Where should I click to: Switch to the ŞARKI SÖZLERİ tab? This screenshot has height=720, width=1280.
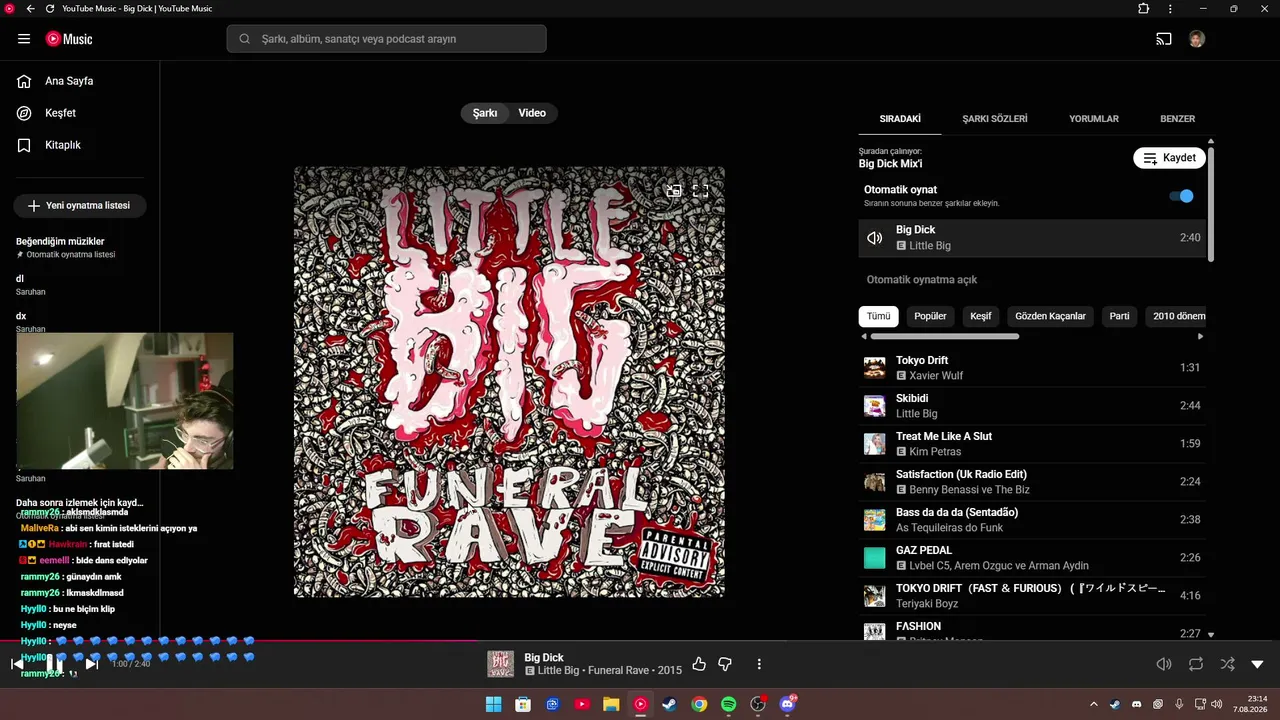pos(994,119)
